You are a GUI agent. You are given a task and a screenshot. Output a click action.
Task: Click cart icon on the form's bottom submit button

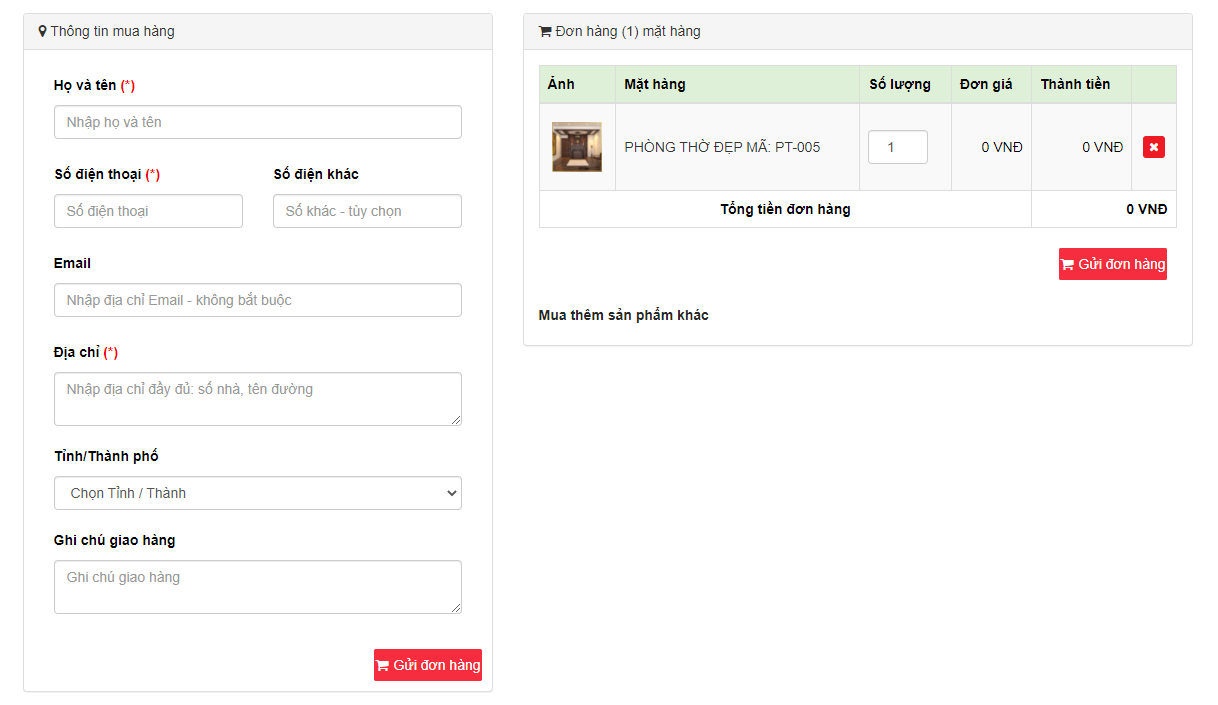(382, 665)
